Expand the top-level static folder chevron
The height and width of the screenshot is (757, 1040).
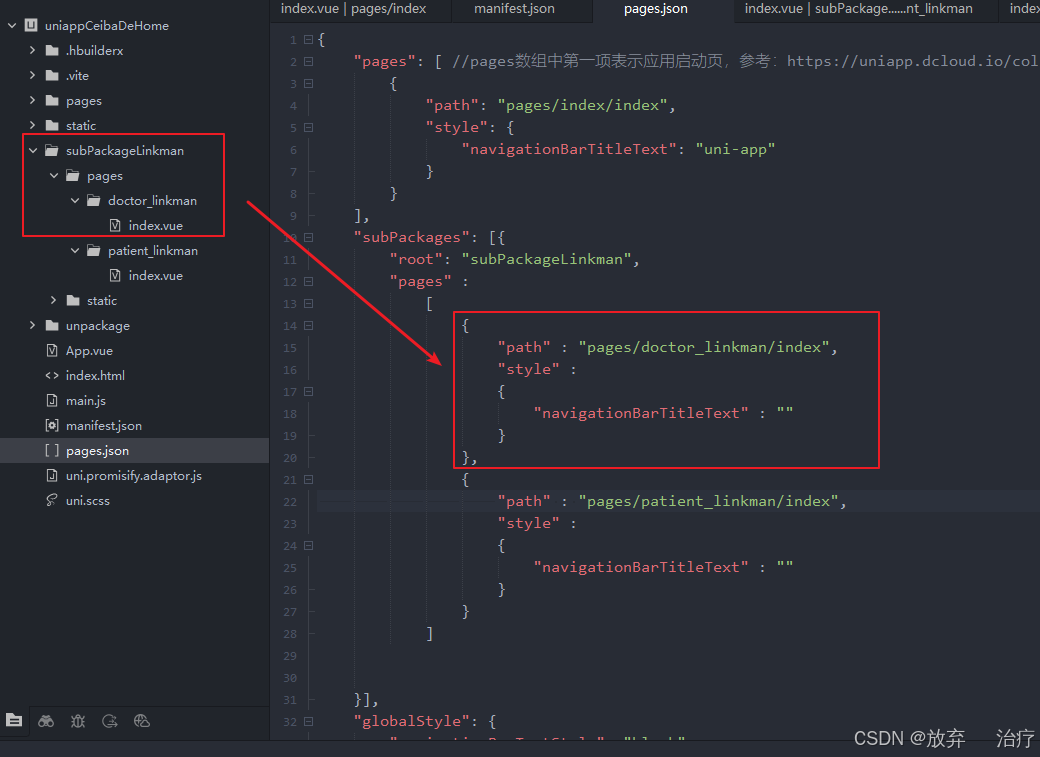click(32, 125)
